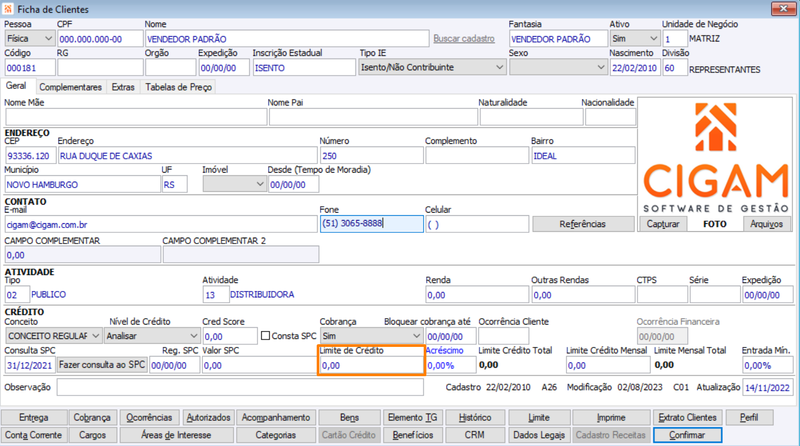Expand the Tipo IE dropdown
Viewport: 800px width, 446px height.
click(x=432, y=67)
